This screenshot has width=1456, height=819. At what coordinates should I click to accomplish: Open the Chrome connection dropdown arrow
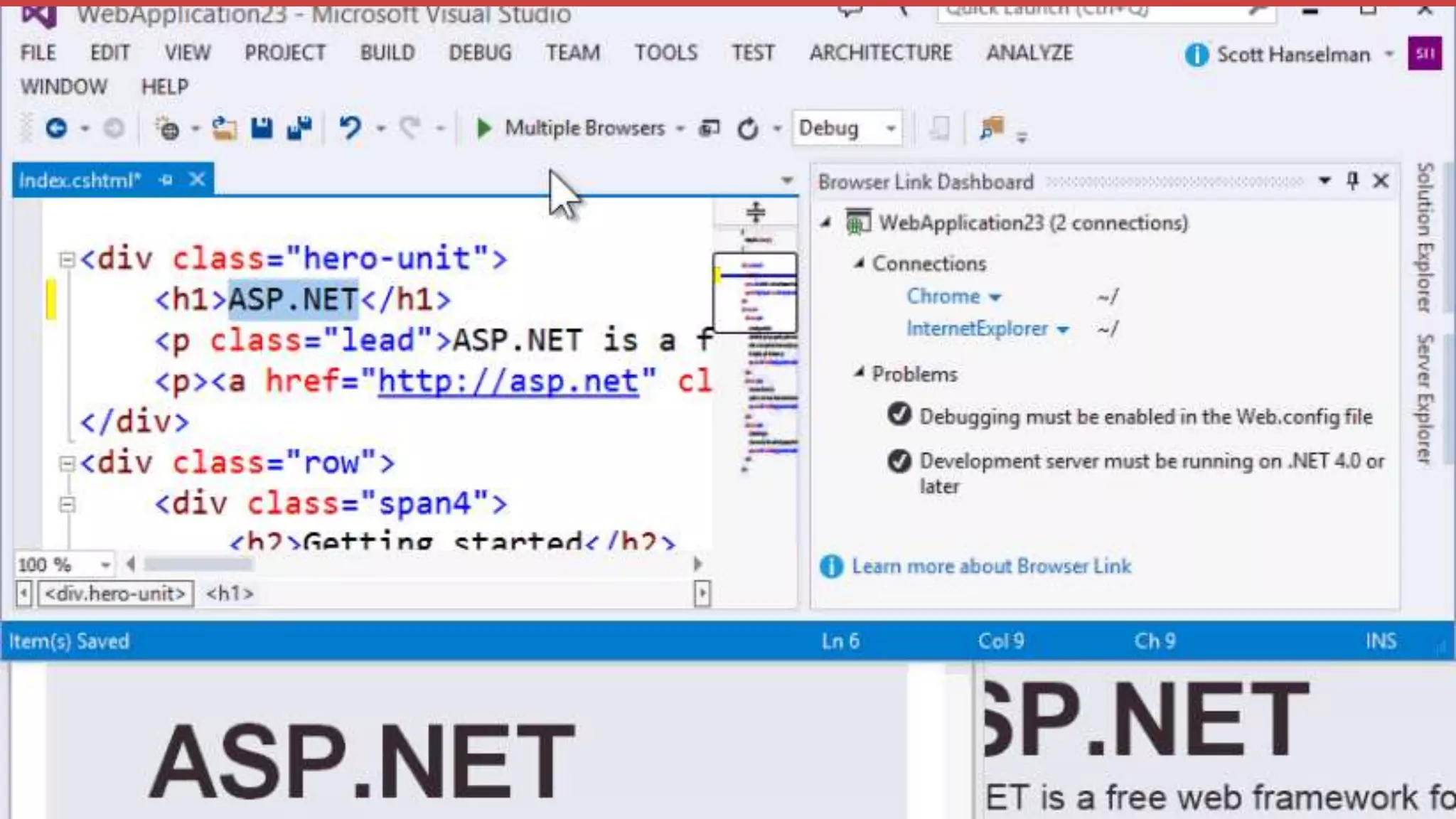point(995,297)
